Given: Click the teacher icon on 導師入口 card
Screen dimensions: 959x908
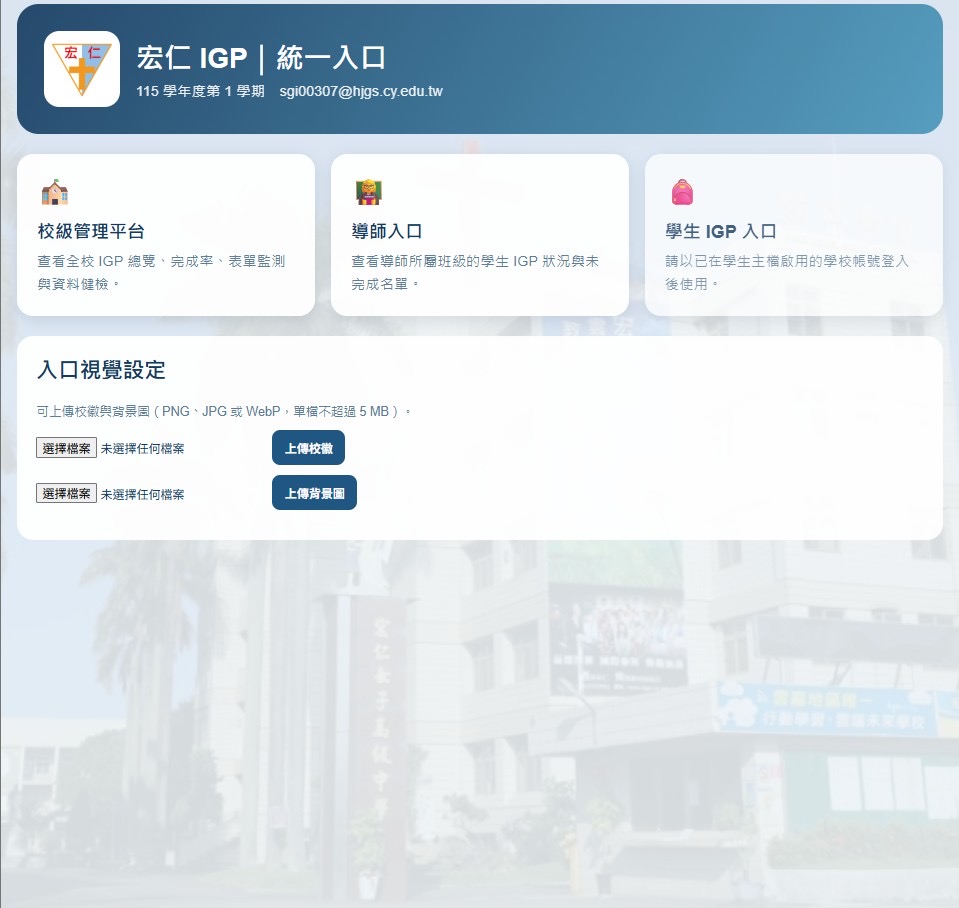Looking at the screenshot, I should [x=369, y=192].
